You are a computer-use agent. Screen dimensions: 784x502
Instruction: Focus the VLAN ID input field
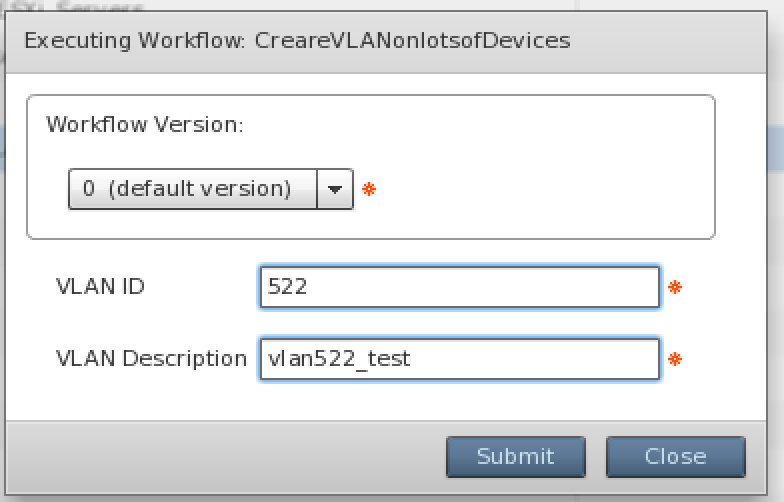[460, 287]
